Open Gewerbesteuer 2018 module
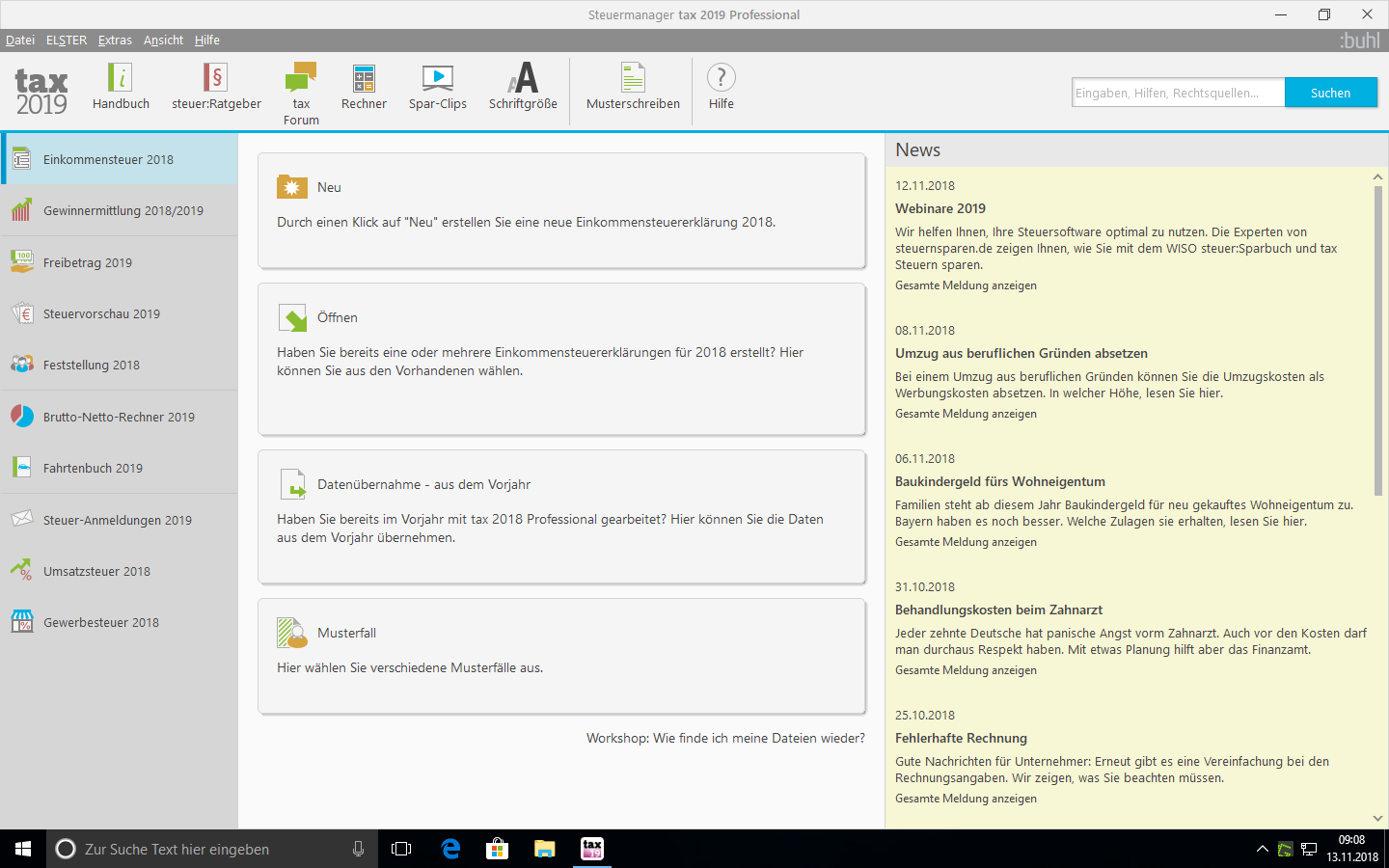 [x=119, y=622]
